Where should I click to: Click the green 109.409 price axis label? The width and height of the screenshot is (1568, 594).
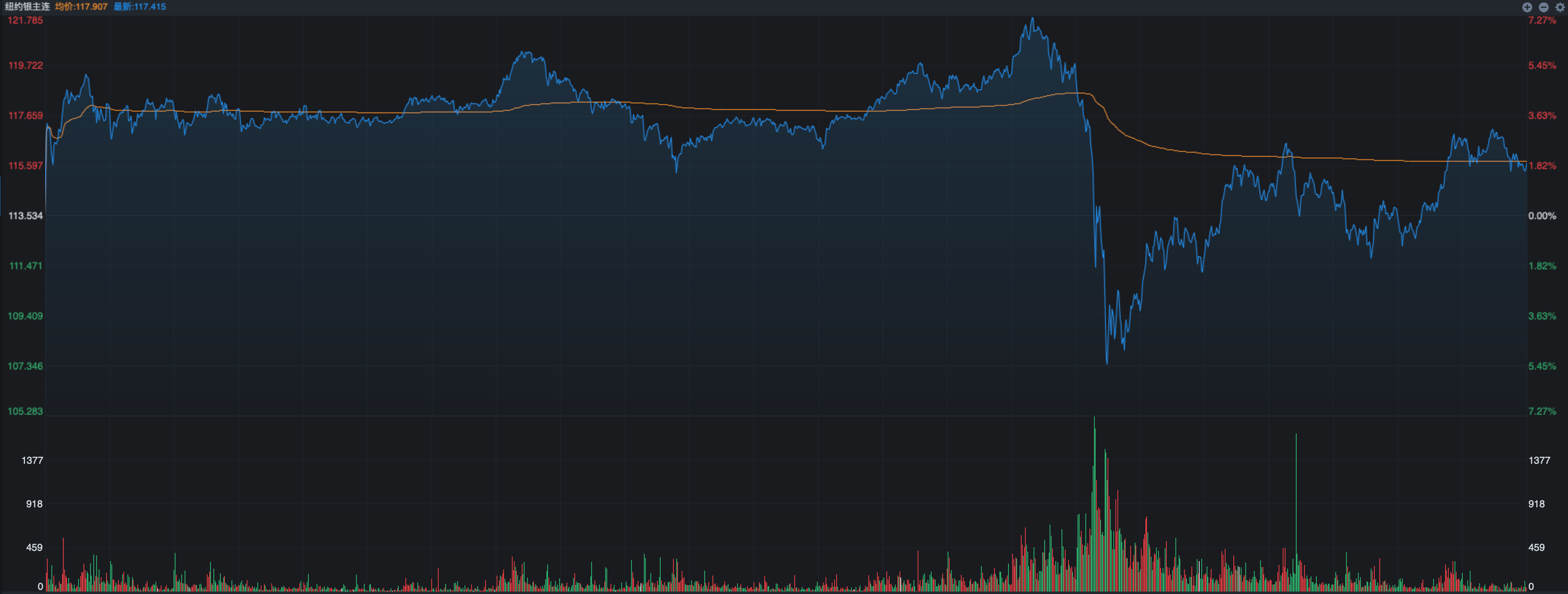(25, 316)
